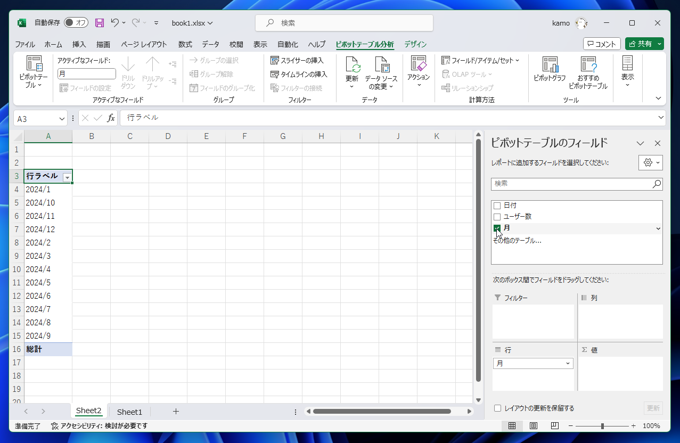This screenshot has height=443, width=680.
Task: Open the tools gear in field pane
Action: 651,163
